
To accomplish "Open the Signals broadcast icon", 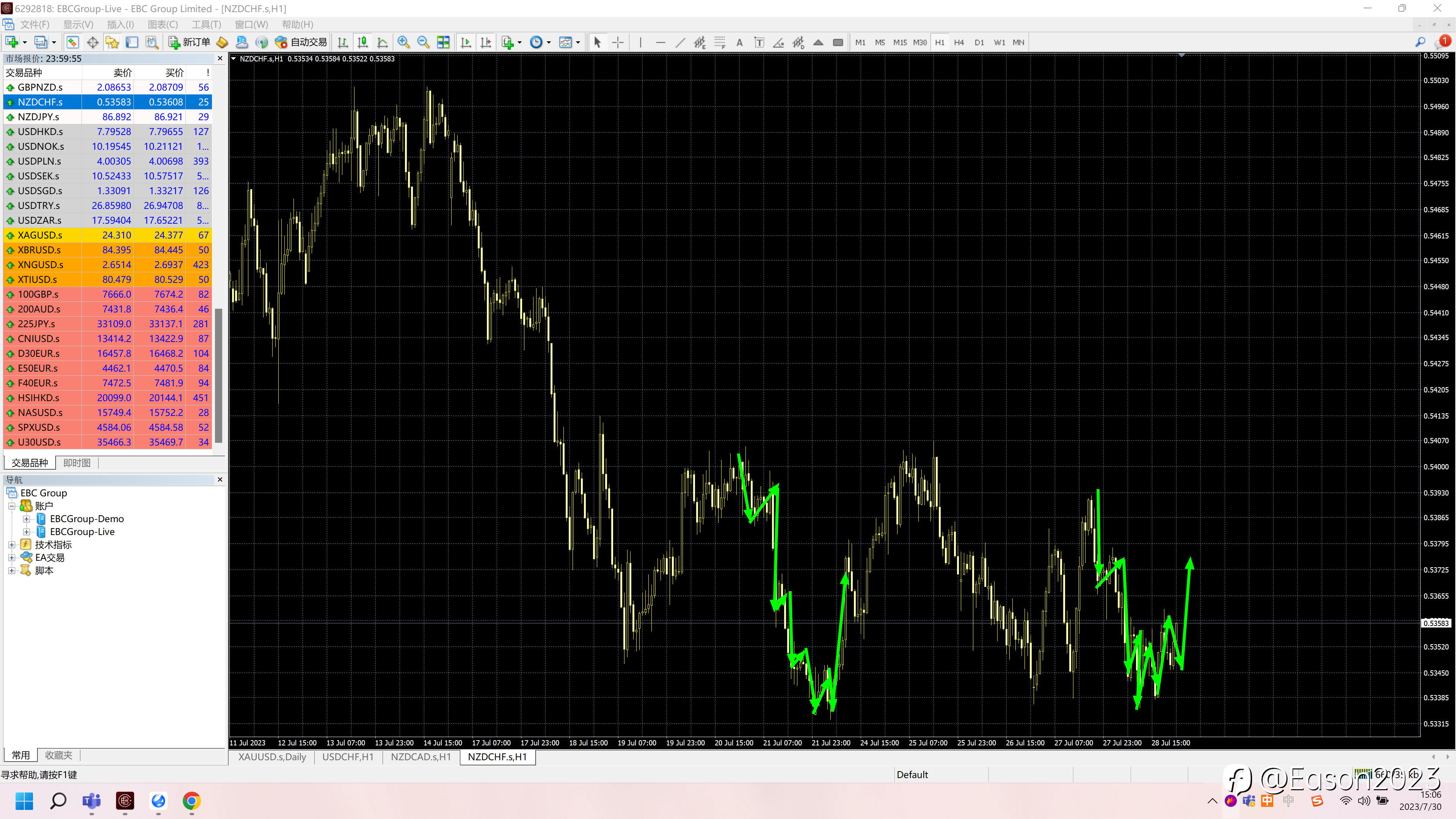I will point(262,42).
